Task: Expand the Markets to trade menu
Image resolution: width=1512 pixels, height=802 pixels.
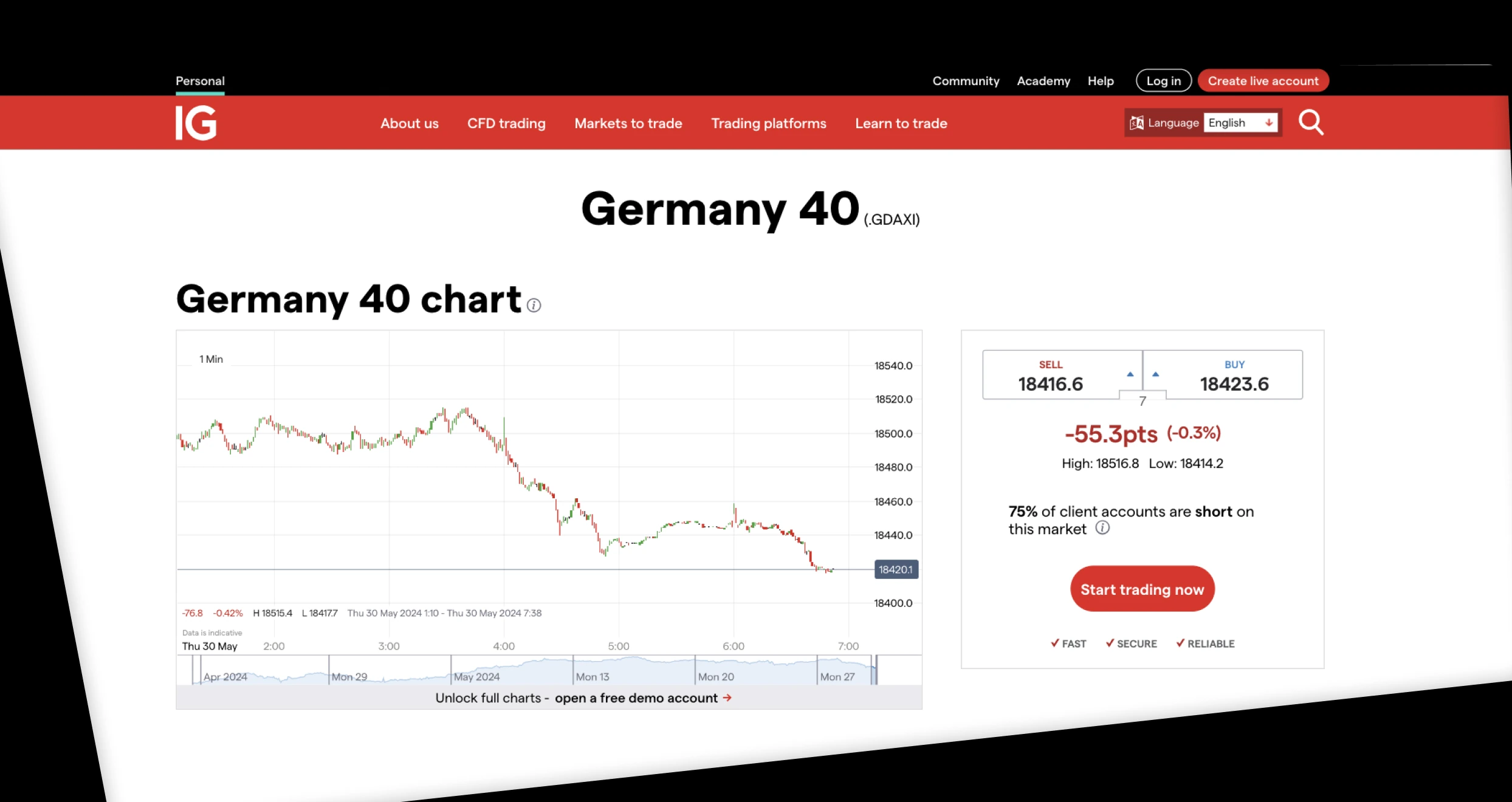Action: pos(628,122)
